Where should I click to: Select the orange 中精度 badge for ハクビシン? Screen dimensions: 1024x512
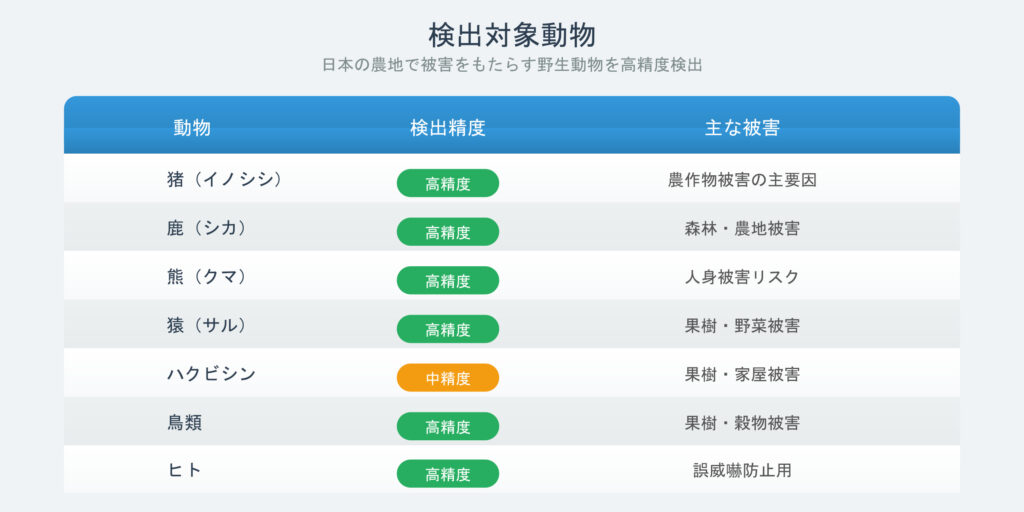click(x=447, y=378)
